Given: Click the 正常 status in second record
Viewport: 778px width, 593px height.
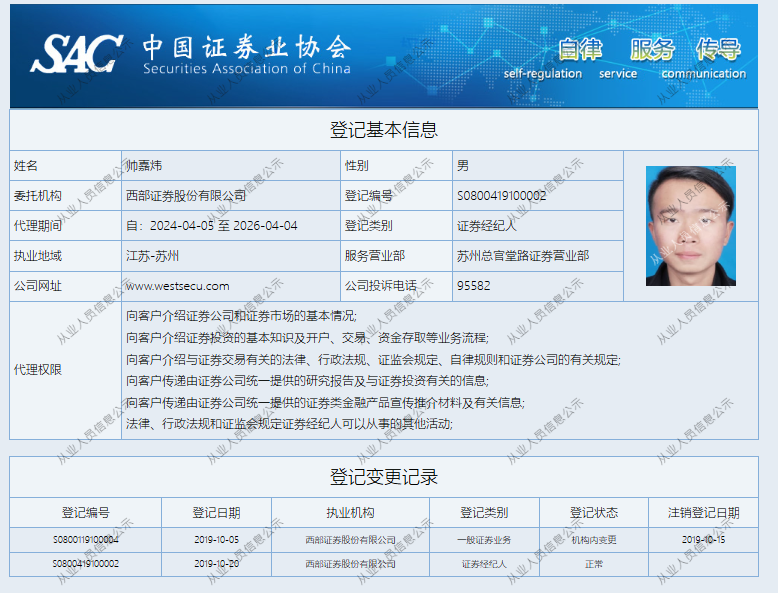Looking at the screenshot, I should coord(594,564).
